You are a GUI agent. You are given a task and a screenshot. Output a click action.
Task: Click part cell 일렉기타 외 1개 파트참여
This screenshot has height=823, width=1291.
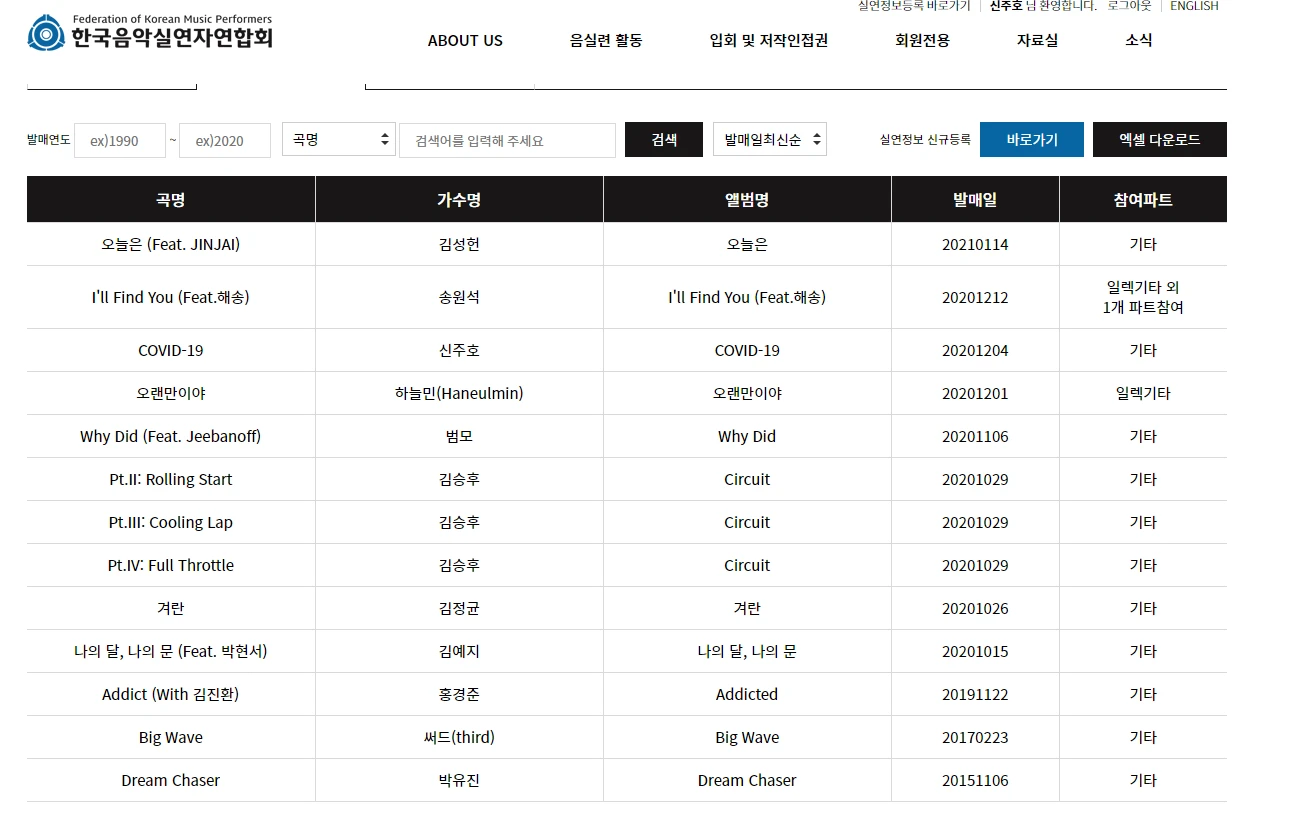pyautogui.click(x=1143, y=297)
